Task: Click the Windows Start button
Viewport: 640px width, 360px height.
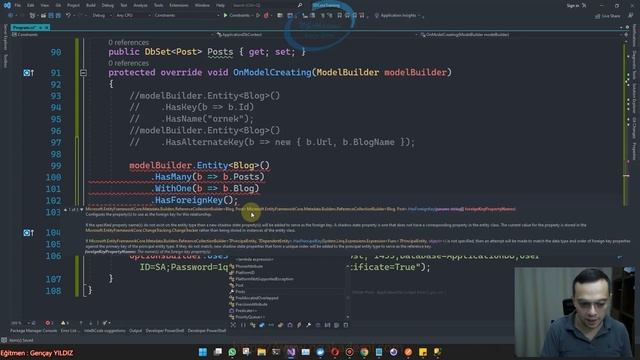Action: (203, 352)
